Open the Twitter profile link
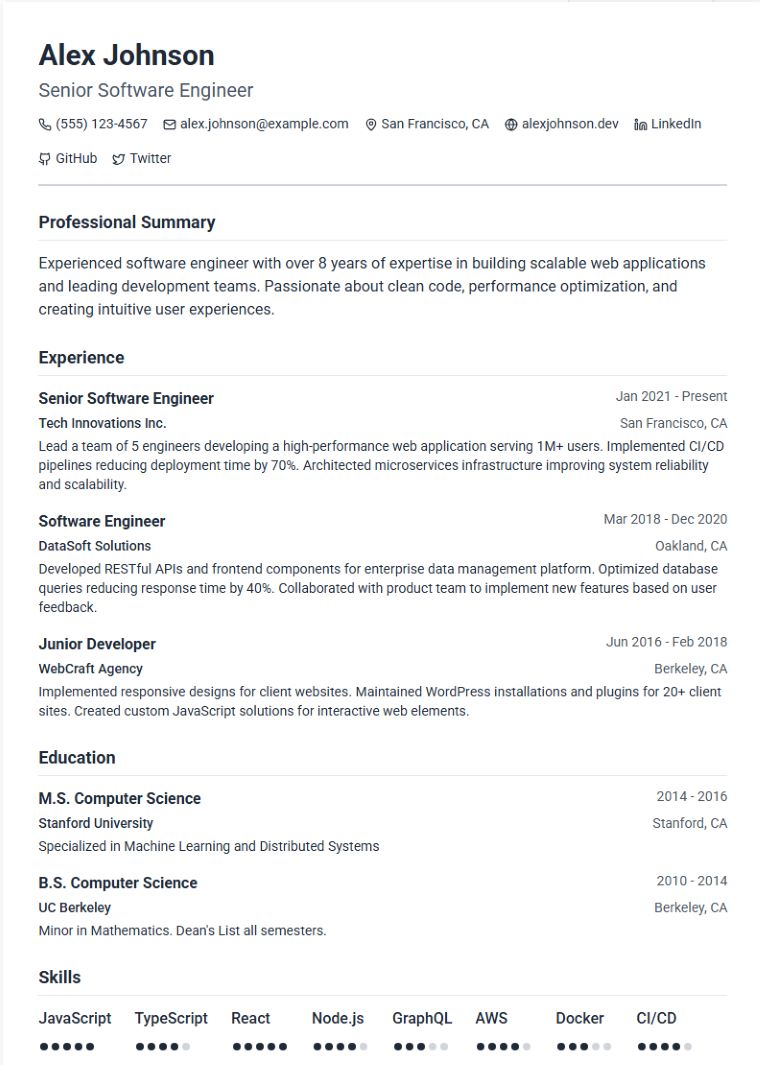This screenshot has height=1065, width=760. (x=150, y=158)
